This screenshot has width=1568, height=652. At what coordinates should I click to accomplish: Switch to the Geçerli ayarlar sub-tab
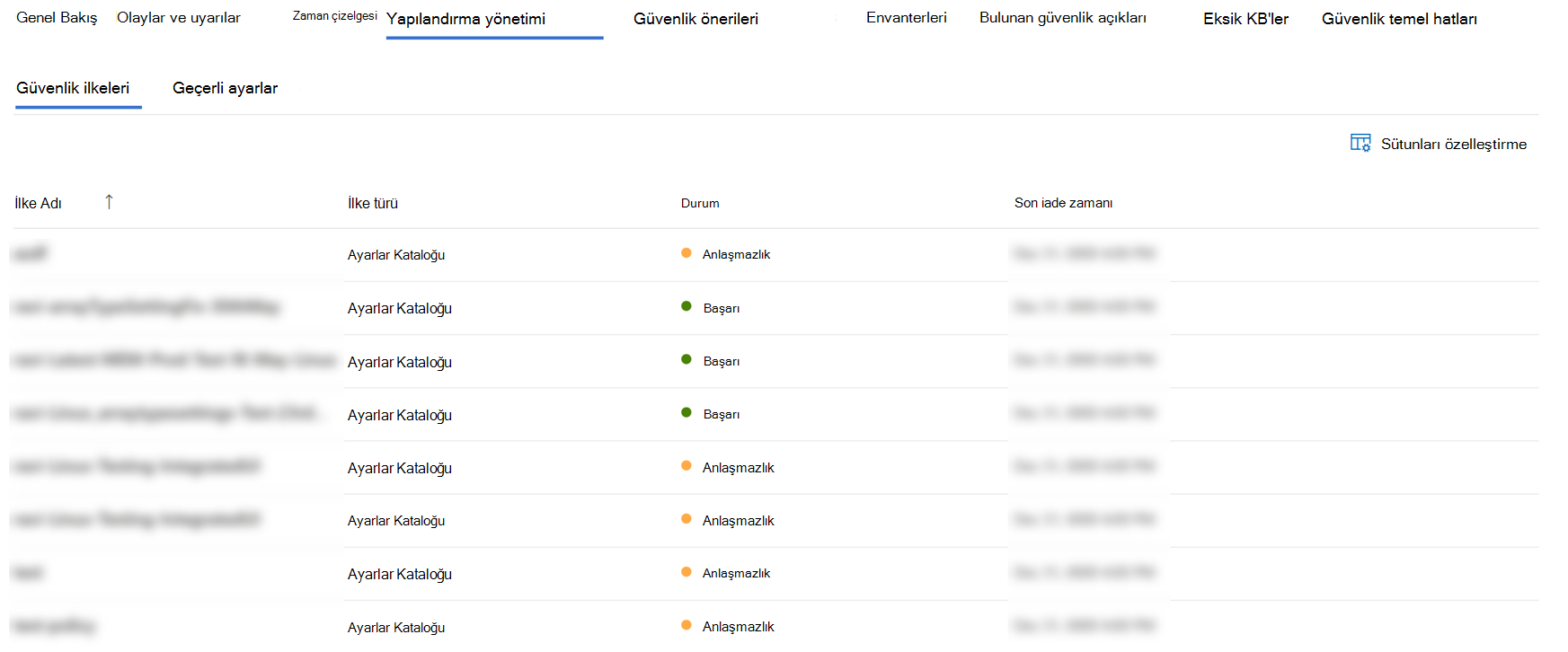point(225,88)
